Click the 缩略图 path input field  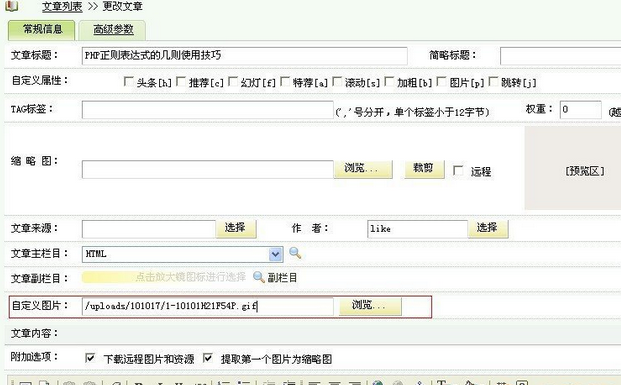[208, 170]
